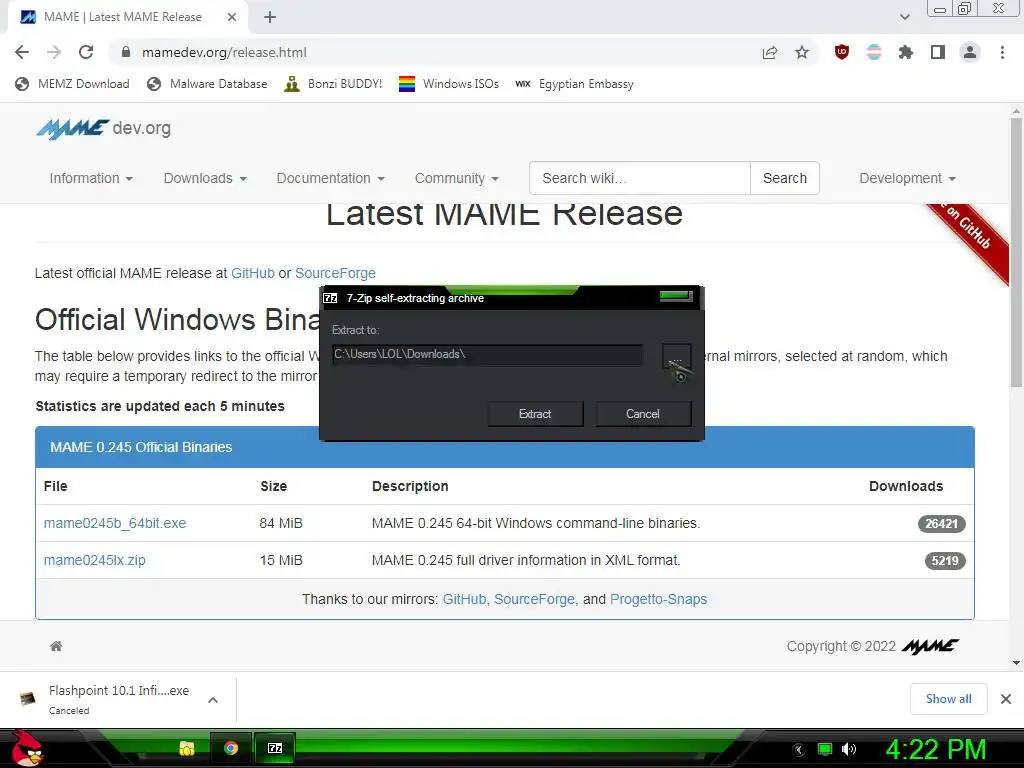1024x768 pixels.
Task: Switch to 7-Zip taskbar button
Action: point(275,748)
